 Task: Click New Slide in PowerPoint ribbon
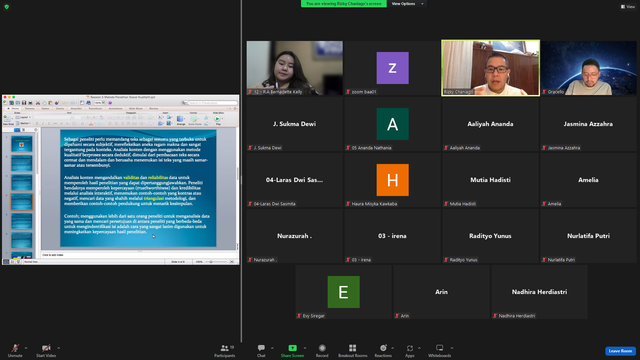[x=8, y=120]
